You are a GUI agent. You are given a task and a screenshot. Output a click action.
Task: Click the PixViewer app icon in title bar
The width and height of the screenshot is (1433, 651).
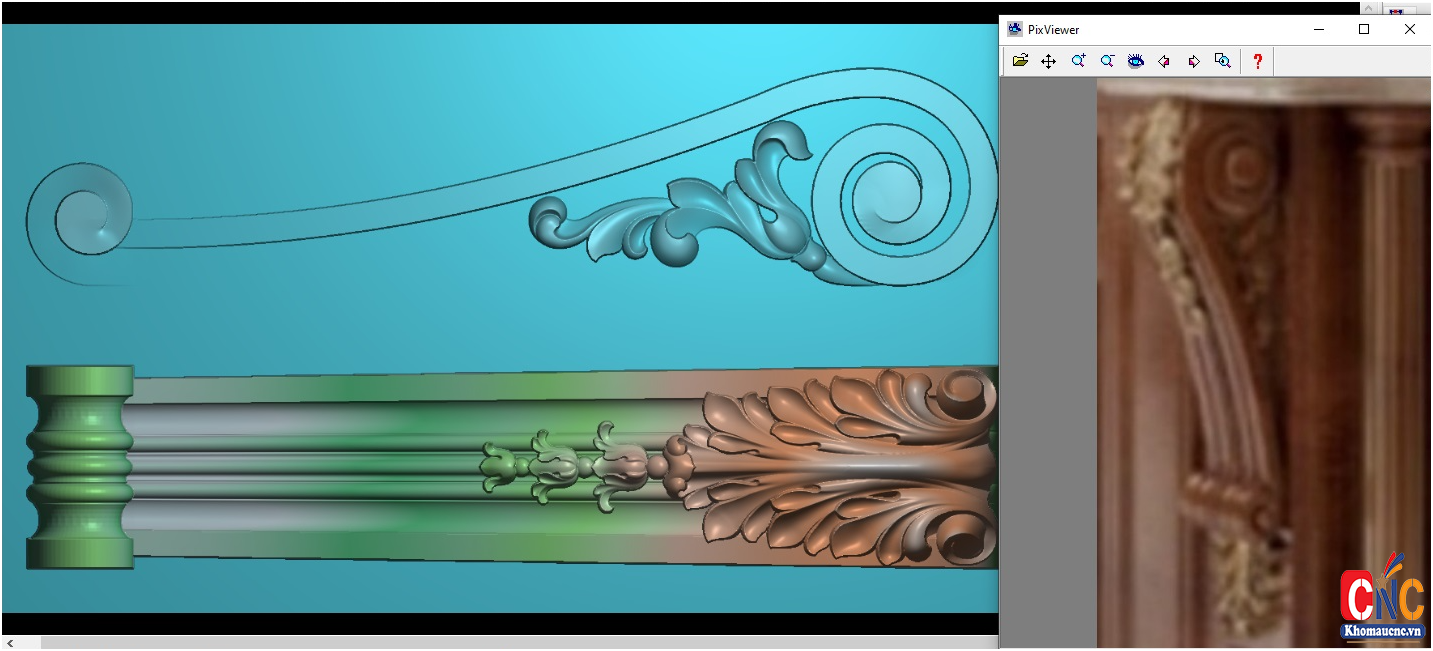point(1014,30)
